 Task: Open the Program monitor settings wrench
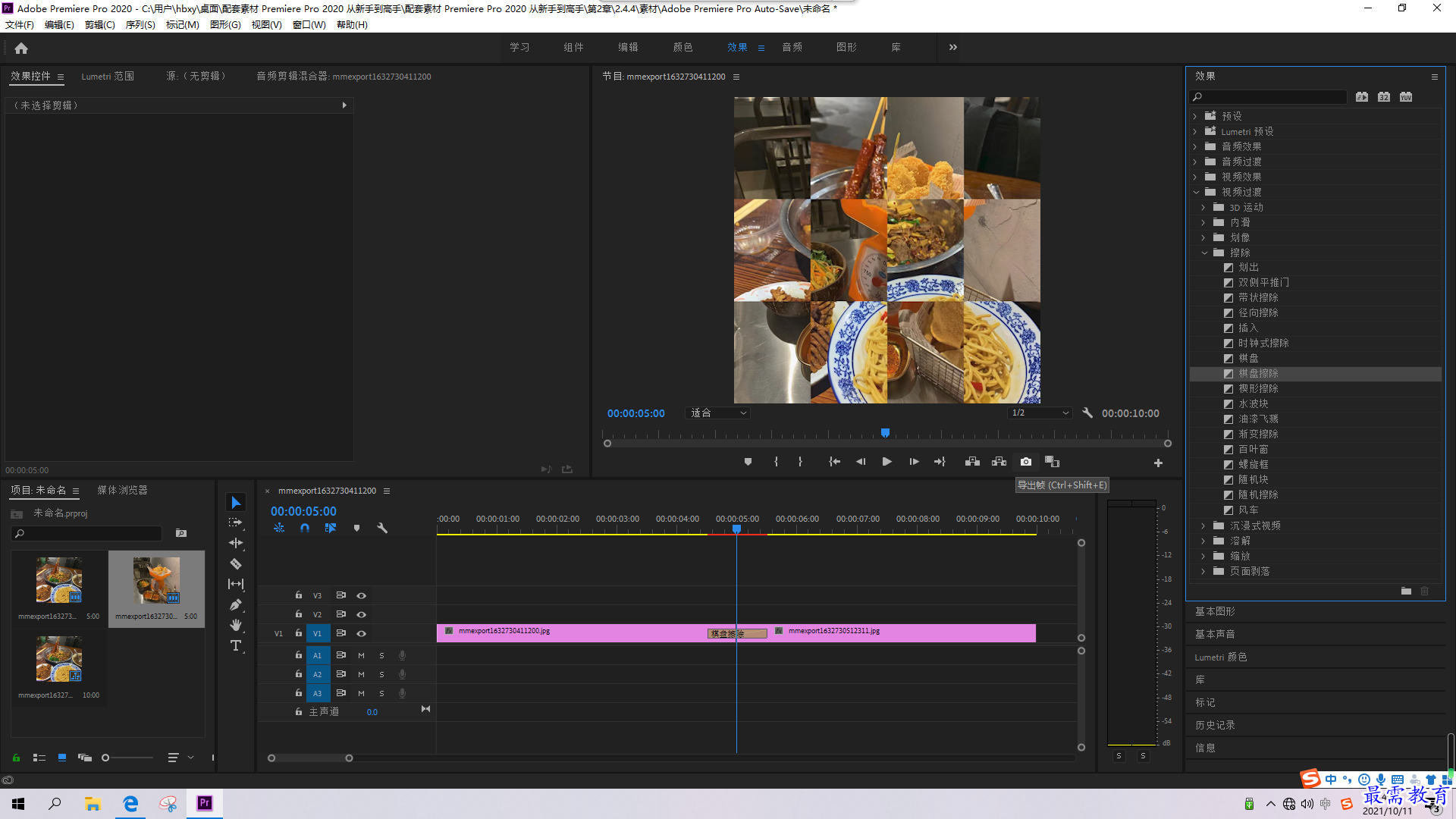click(1087, 413)
